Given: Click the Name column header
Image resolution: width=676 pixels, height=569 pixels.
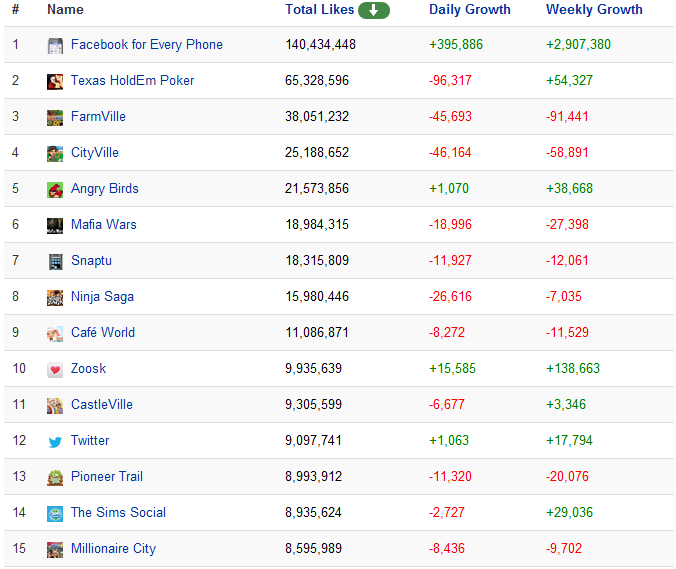Looking at the screenshot, I should pyautogui.click(x=65, y=9).
